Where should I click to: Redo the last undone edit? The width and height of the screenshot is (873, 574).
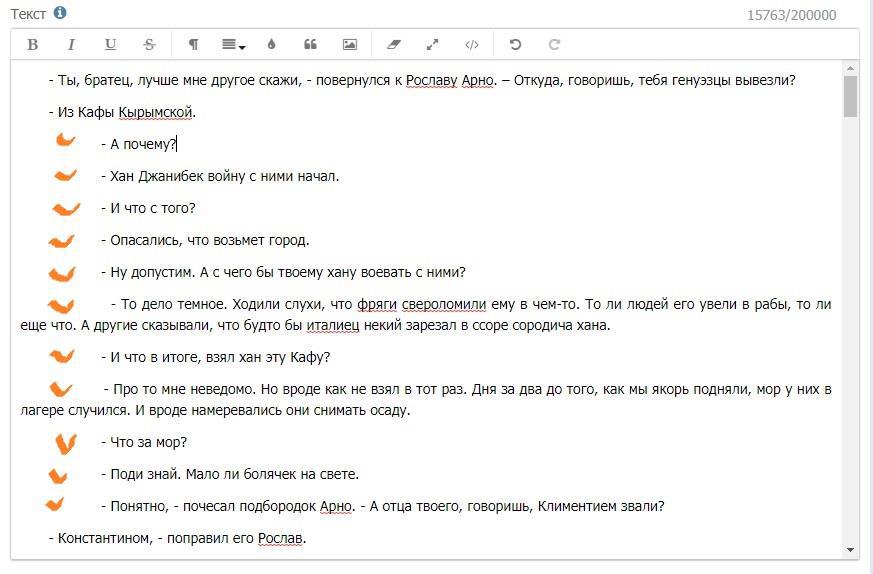click(x=554, y=44)
